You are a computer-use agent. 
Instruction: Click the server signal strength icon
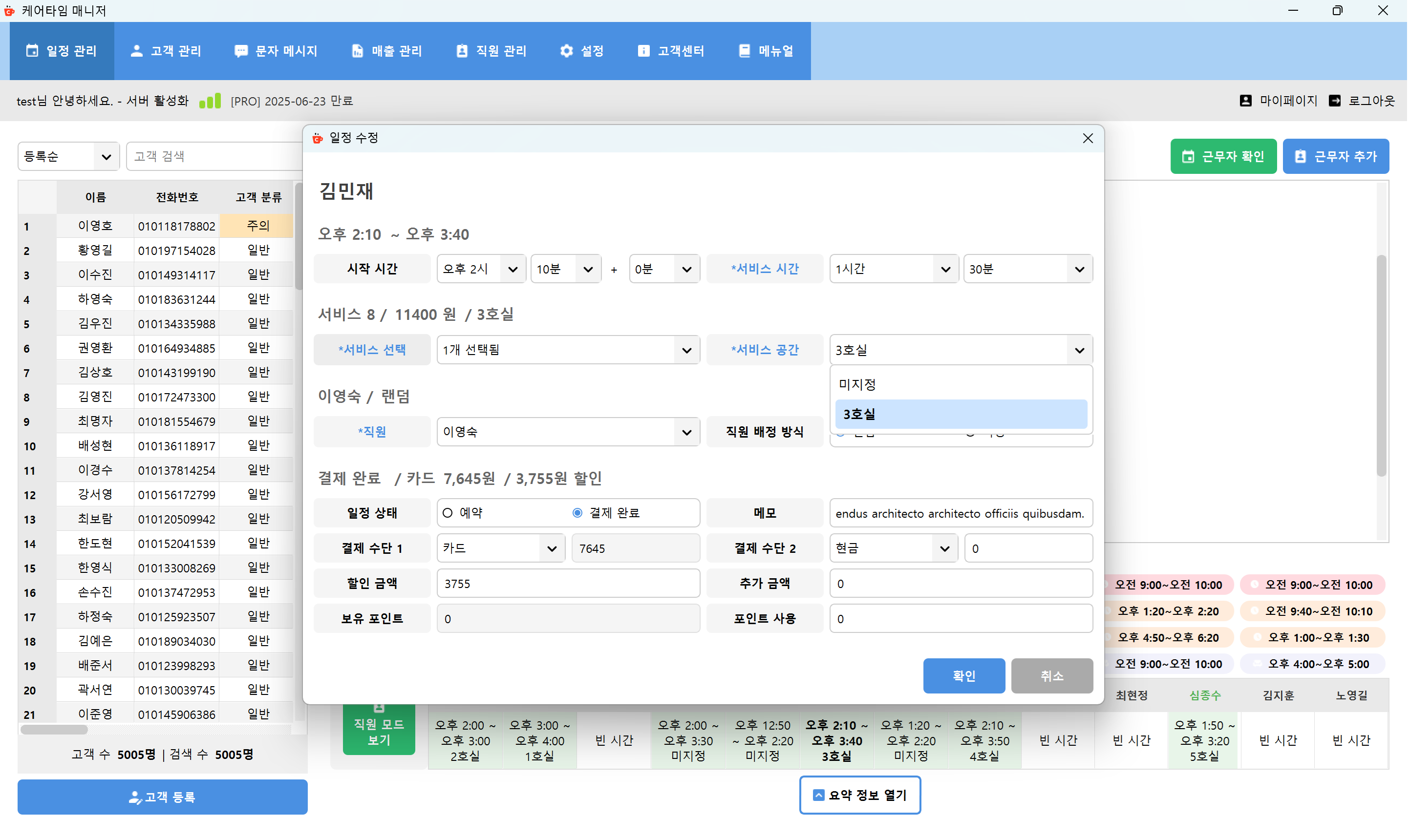(210, 100)
